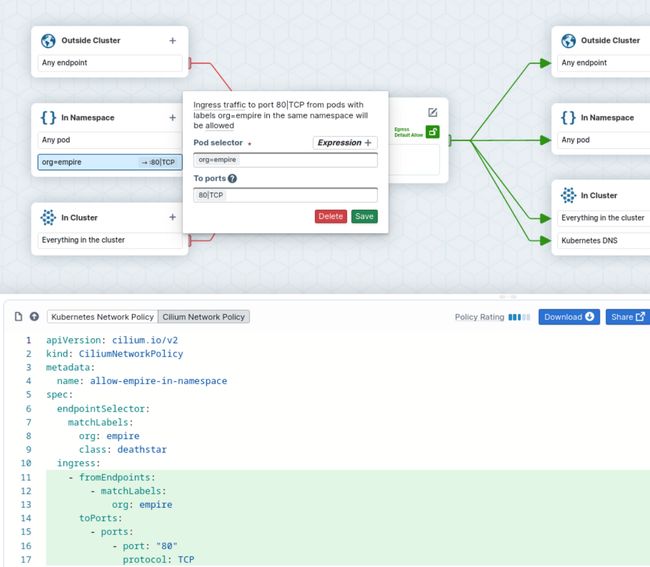Screen dimensions: 650x567
Task: Click To ports field with 80|TCP
Action: click(286, 195)
